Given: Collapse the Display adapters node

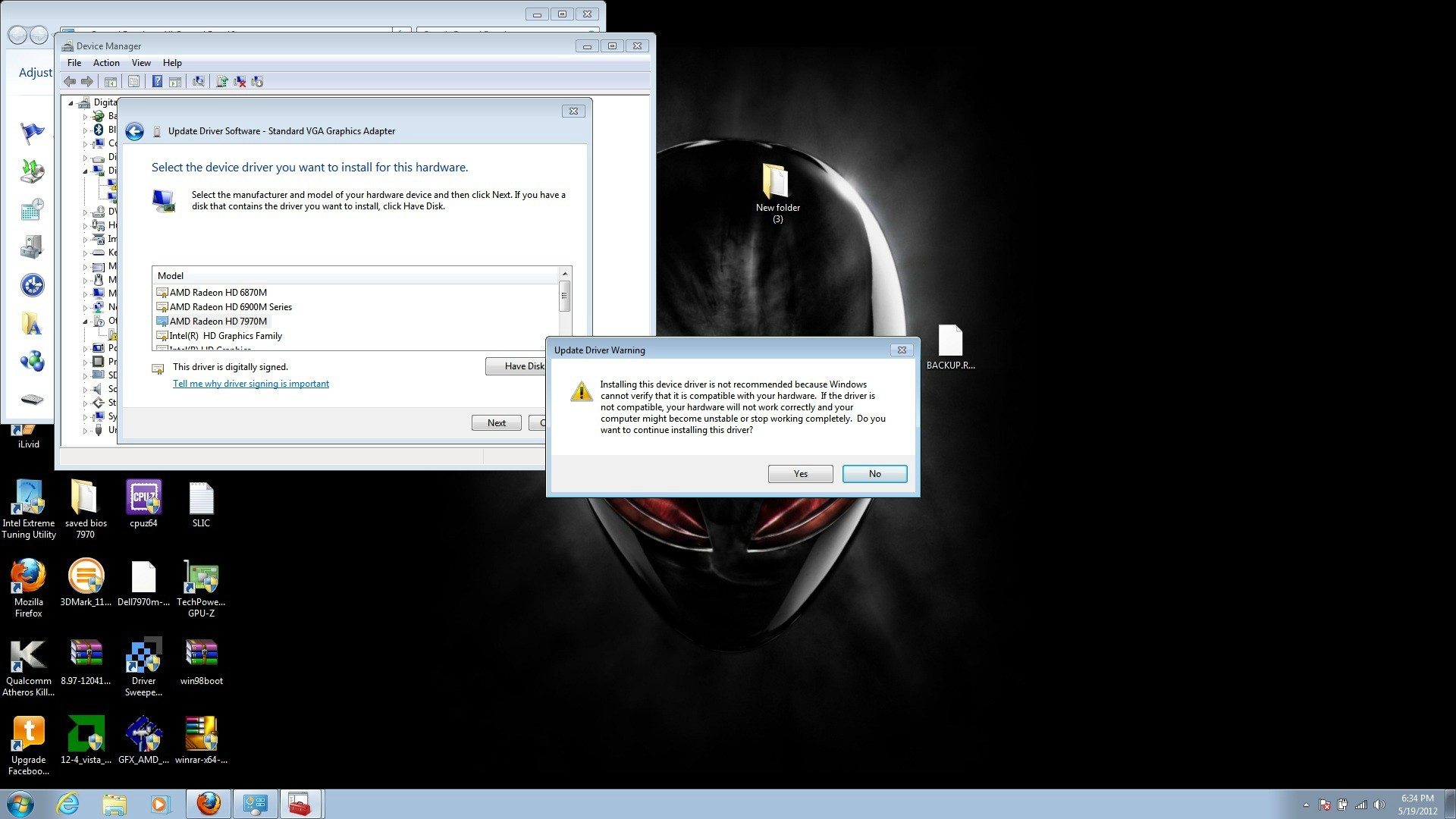Looking at the screenshot, I should pos(85,171).
